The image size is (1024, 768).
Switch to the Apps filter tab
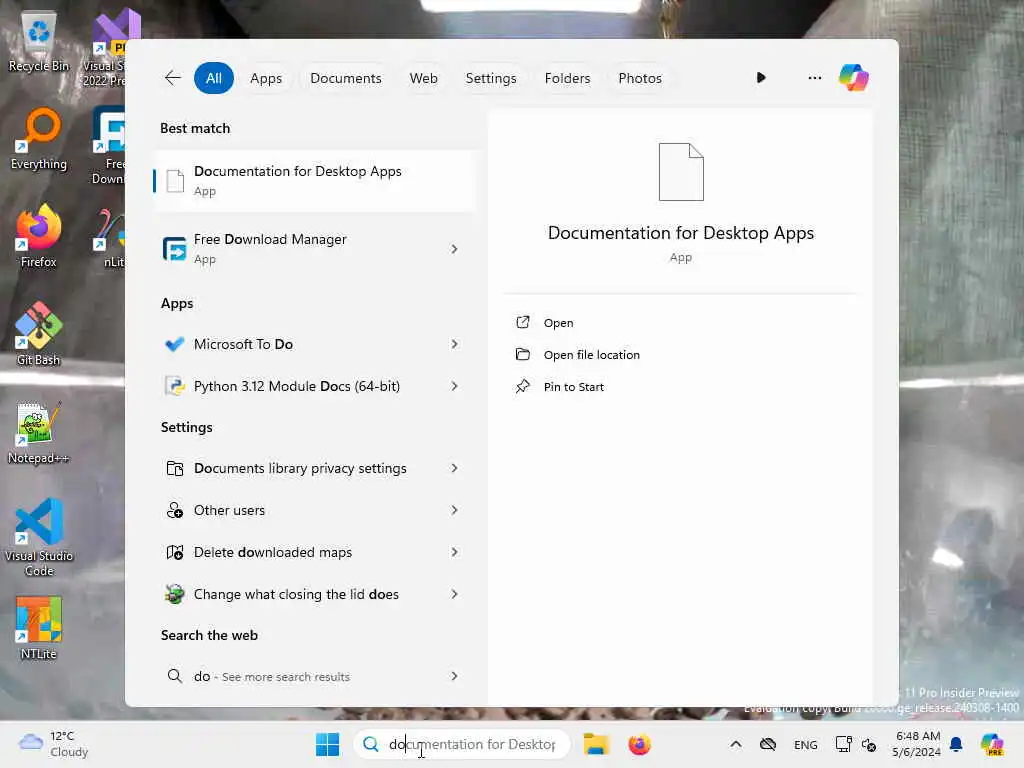tap(266, 78)
